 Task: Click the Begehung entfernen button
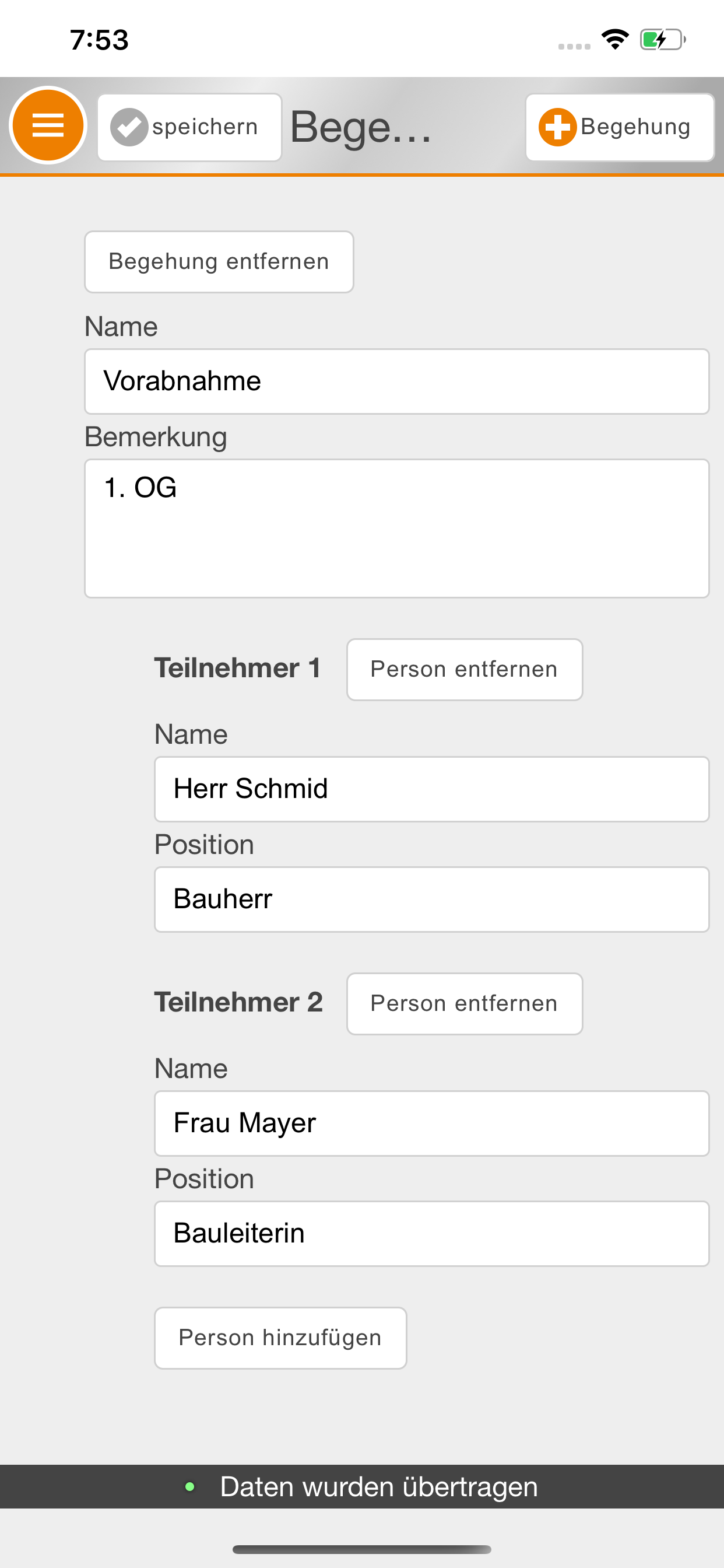219,262
